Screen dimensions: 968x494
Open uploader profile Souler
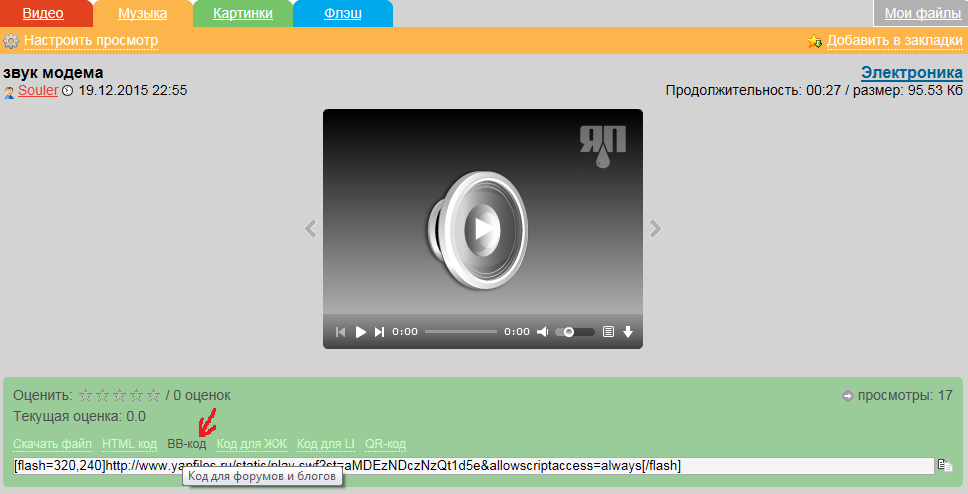coord(38,90)
